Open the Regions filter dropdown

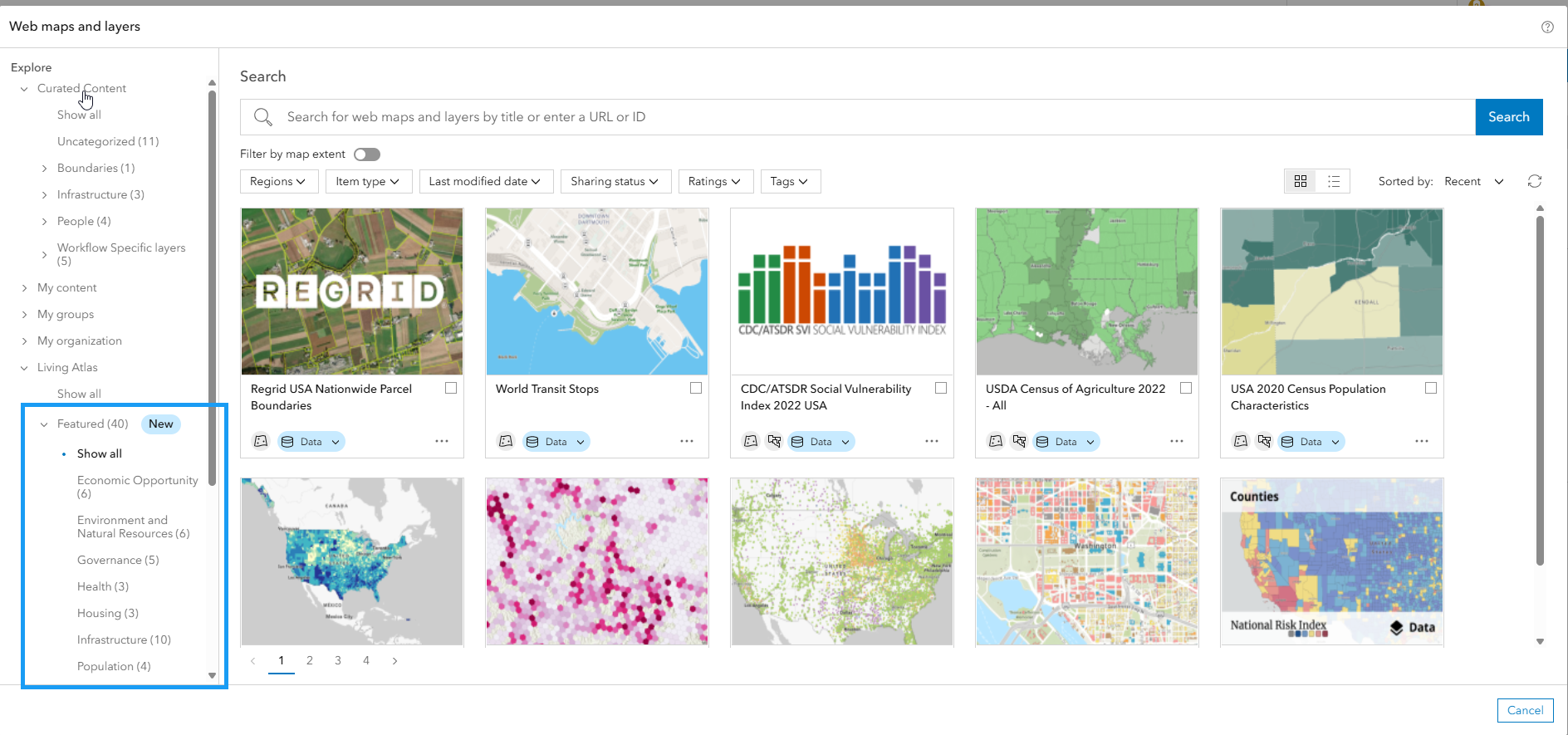pos(278,181)
